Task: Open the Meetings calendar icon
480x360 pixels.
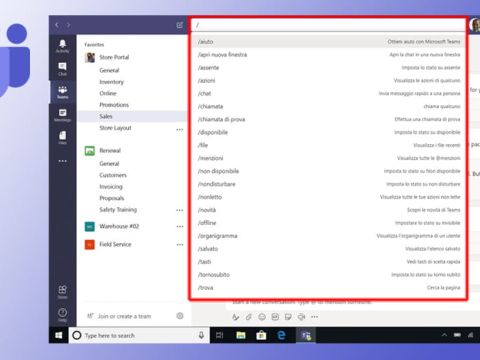Action: [62, 115]
